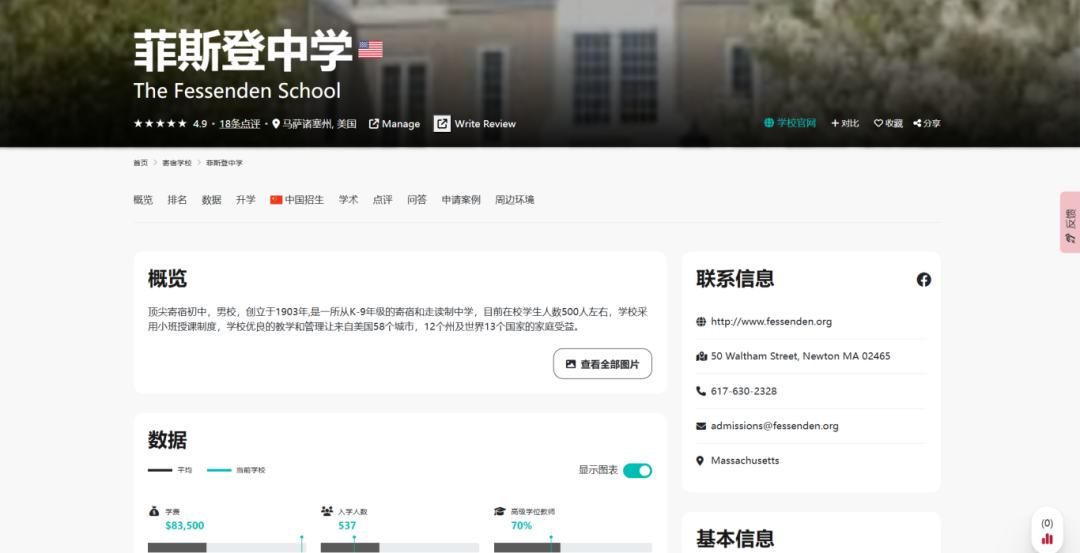
Task: Click the 平均 legend label
Action: pos(185,470)
